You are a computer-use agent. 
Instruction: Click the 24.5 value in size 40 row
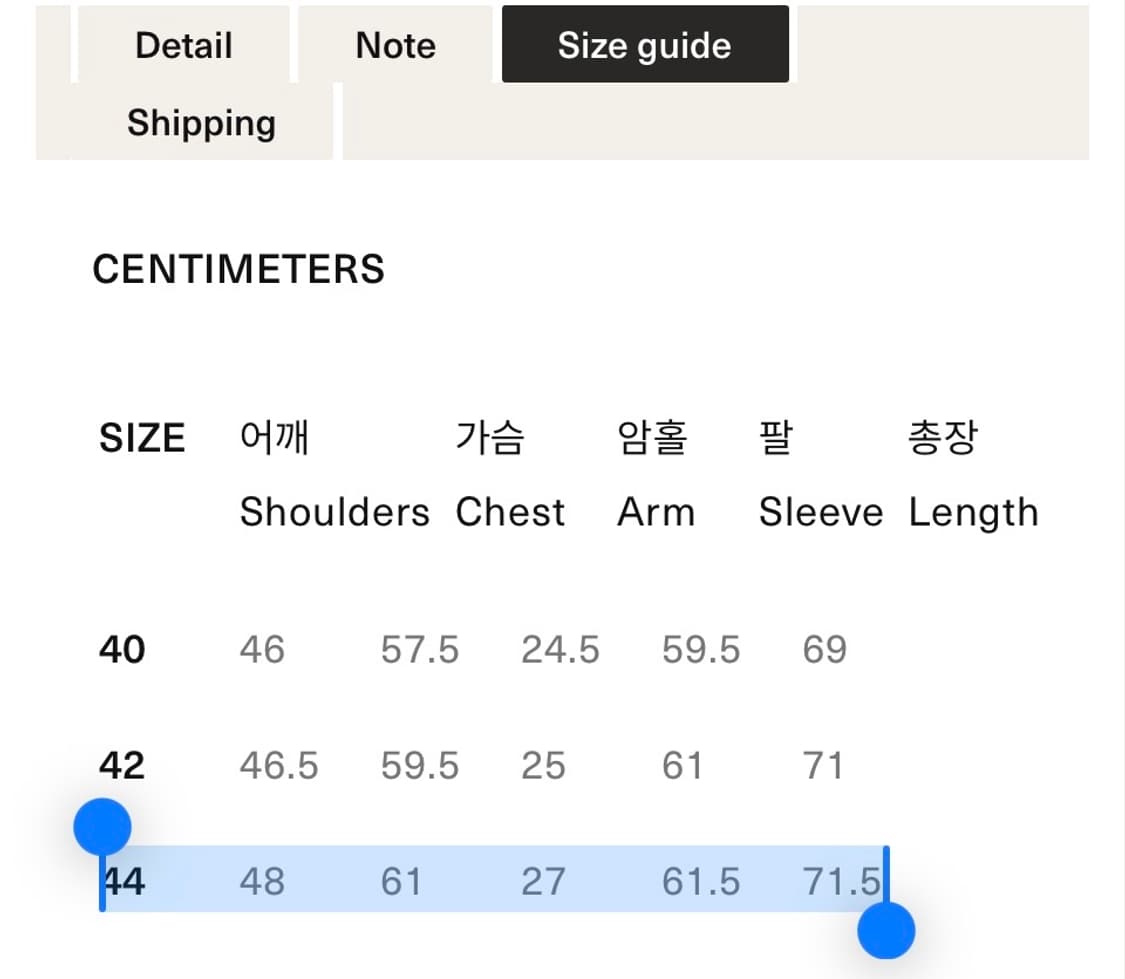tap(560, 650)
